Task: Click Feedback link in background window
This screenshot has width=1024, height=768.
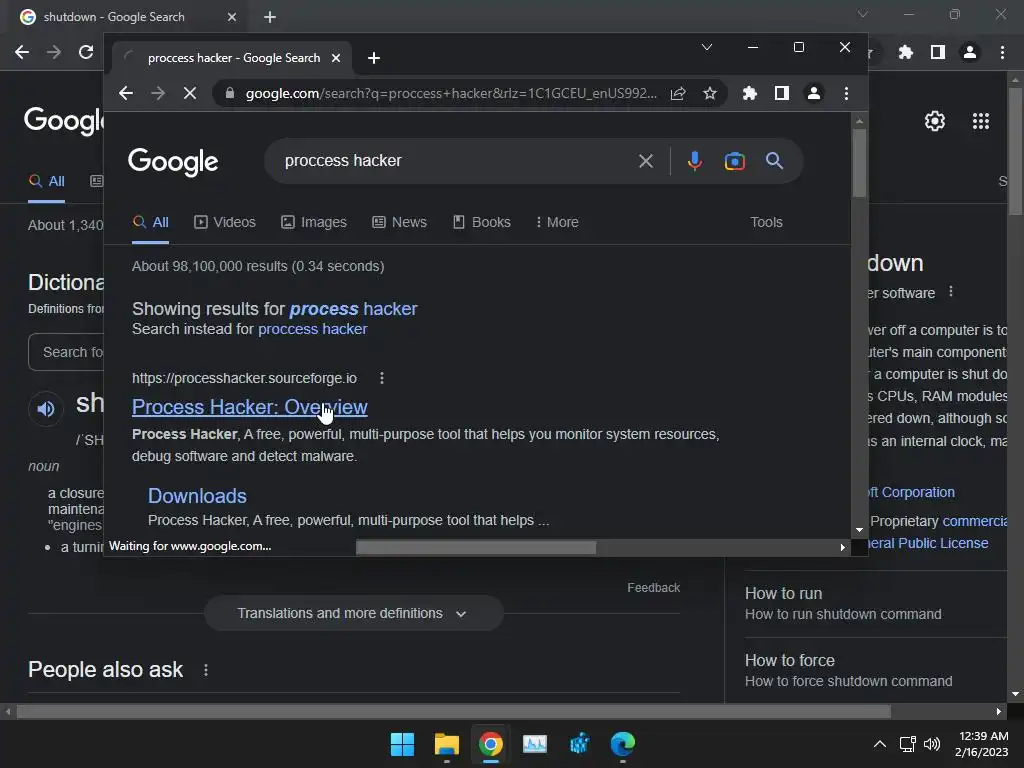Action: pos(654,588)
